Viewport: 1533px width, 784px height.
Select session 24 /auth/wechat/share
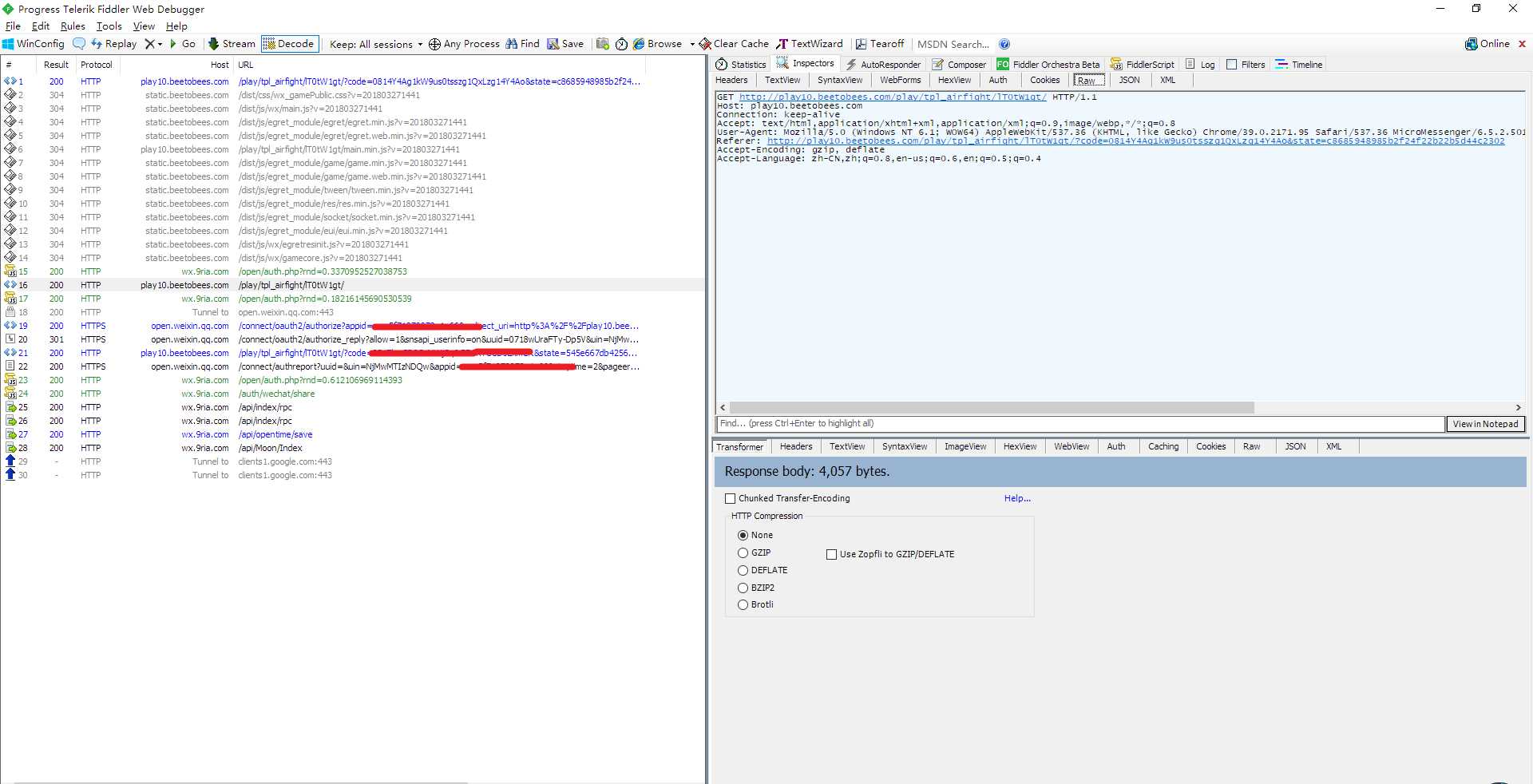coord(352,394)
